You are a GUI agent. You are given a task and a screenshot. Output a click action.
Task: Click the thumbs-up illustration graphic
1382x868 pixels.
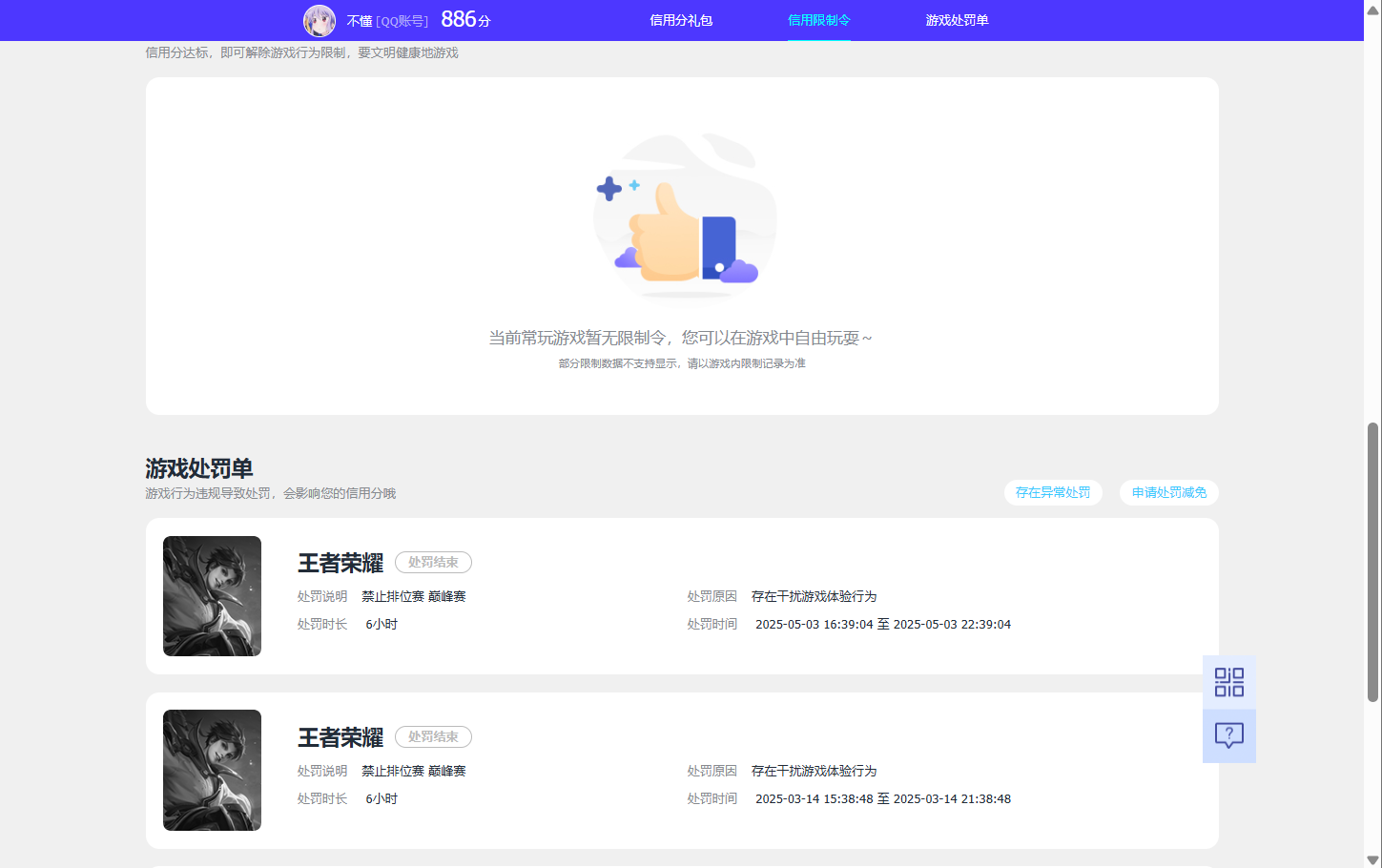tap(684, 217)
